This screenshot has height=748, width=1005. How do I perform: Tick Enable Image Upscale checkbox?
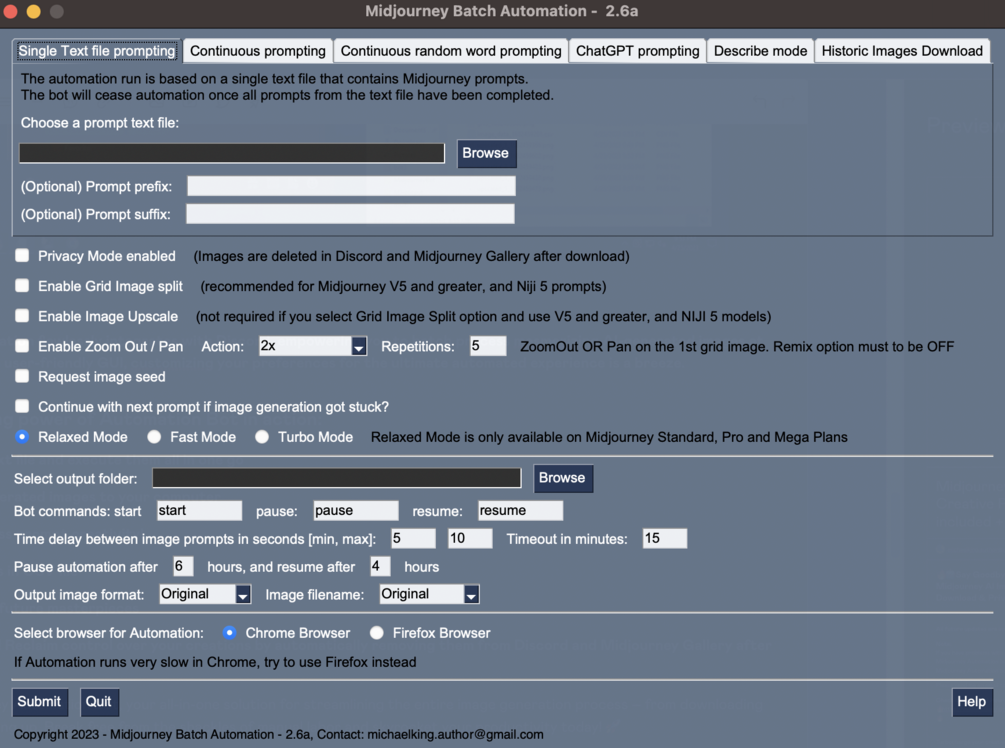[x=22, y=315]
